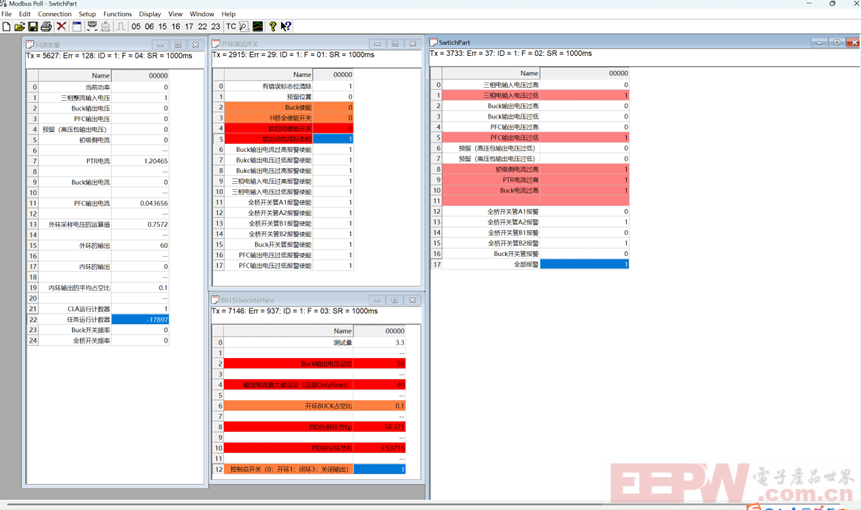Open the Help menu
Image resolution: width=861 pixels, height=510 pixels.
[x=228, y=14]
